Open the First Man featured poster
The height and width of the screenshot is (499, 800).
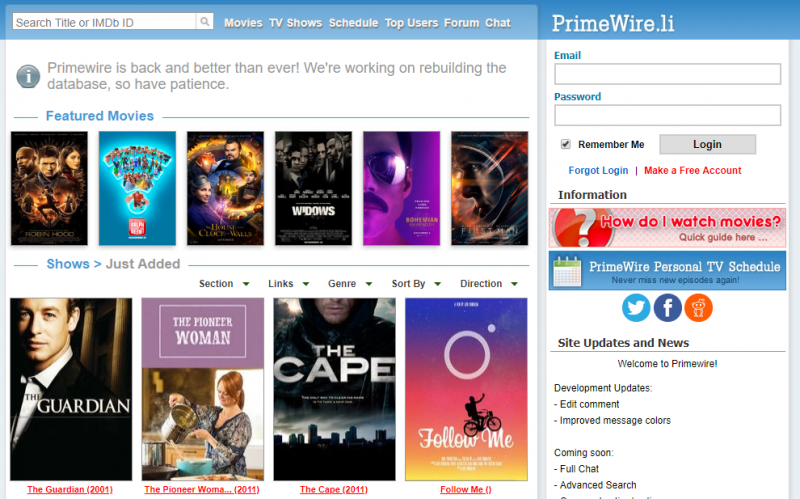[x=490, y=188]
